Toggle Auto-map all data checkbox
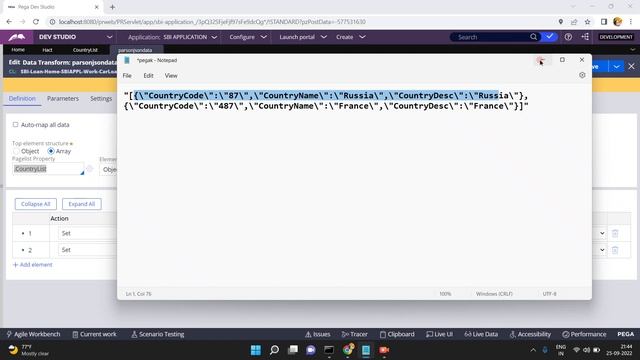Viewport: 640px width, 360px height. tap(16, 124)
